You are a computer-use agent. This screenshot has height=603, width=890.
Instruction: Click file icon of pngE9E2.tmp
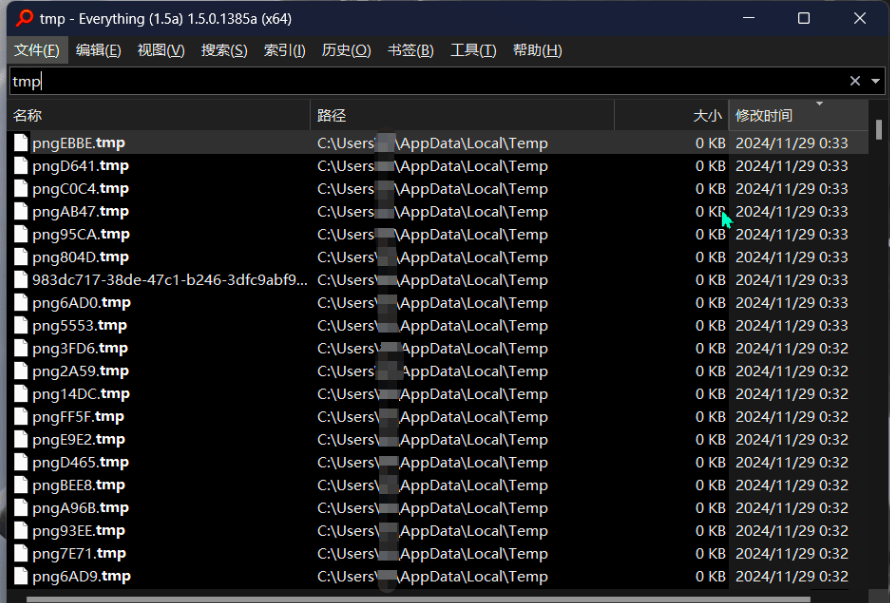tap(21, 439)
